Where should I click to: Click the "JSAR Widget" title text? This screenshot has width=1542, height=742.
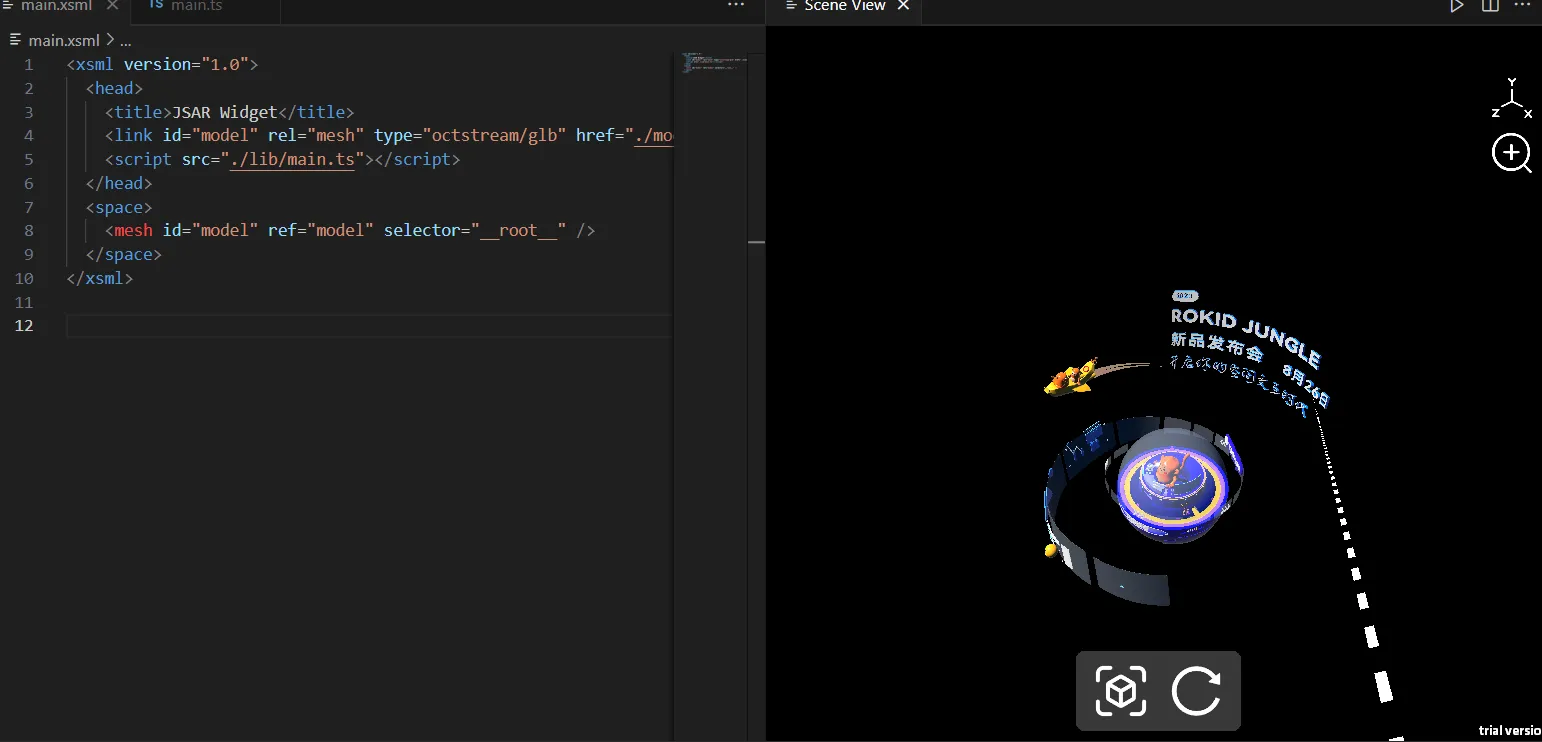(x=225, y=112)
